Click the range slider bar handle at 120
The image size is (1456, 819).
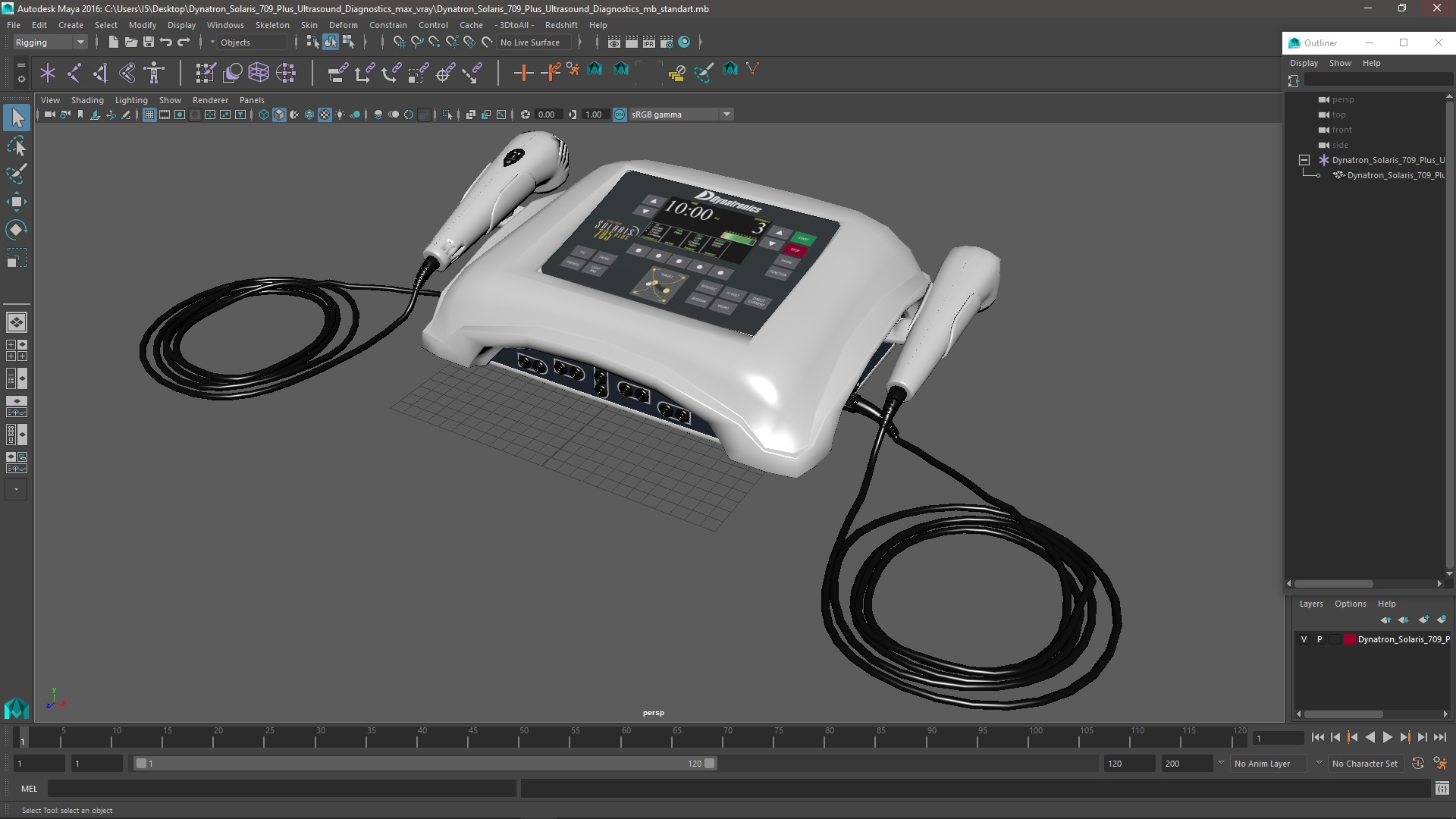[710, 764]
